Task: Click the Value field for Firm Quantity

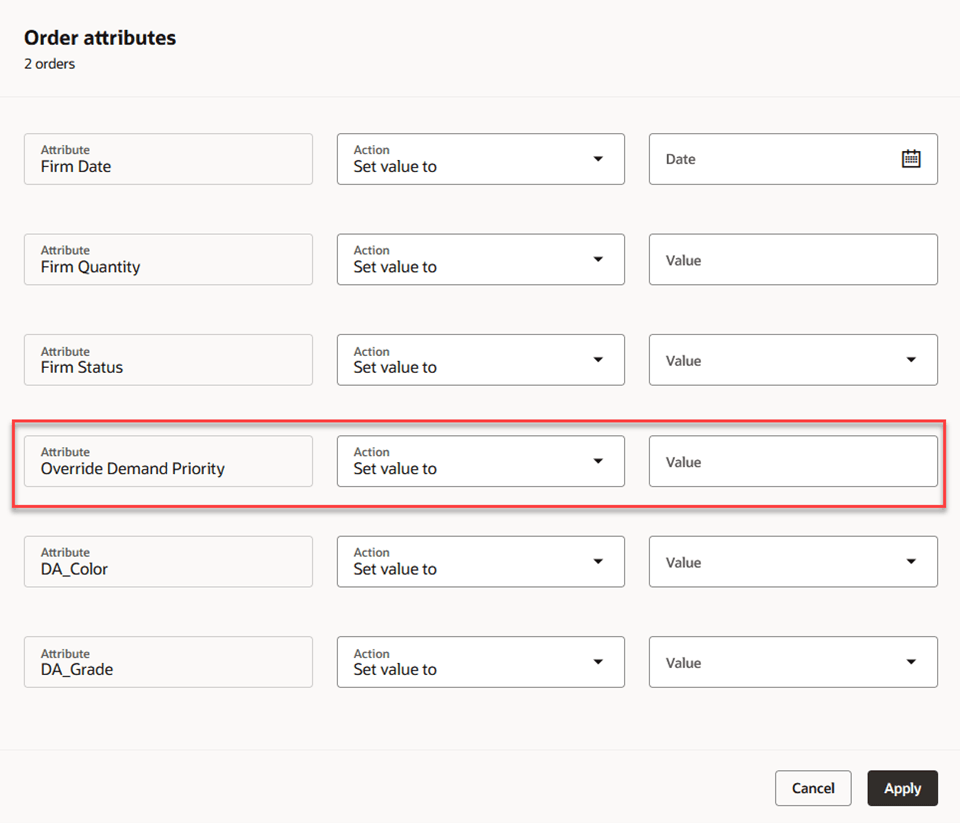Action: coord(793,259)
